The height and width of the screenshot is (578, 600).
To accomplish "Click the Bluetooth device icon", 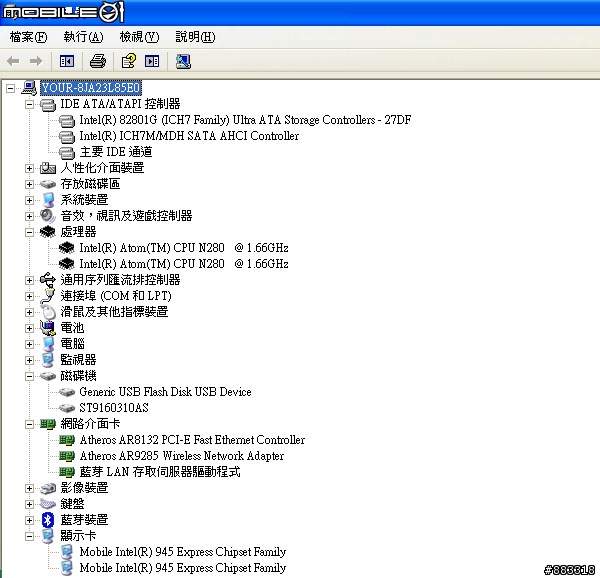I will click(48, 520).
